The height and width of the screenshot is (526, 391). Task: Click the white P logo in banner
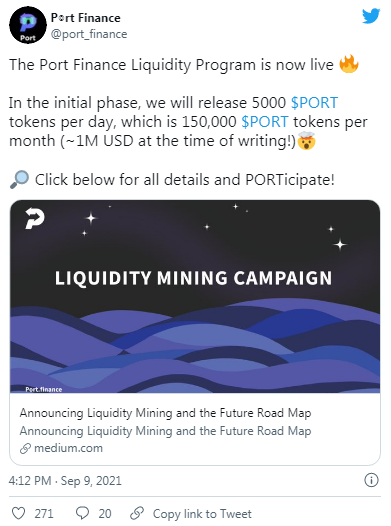[35, 218]
